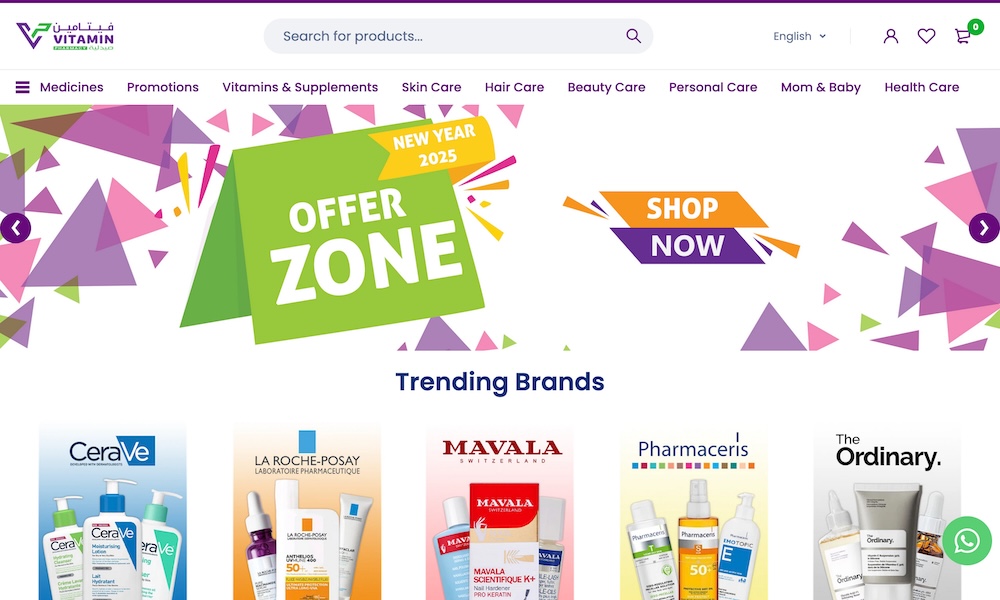Open The Ordinary brand card
1000x600 pixels.
tap(887, 511)
